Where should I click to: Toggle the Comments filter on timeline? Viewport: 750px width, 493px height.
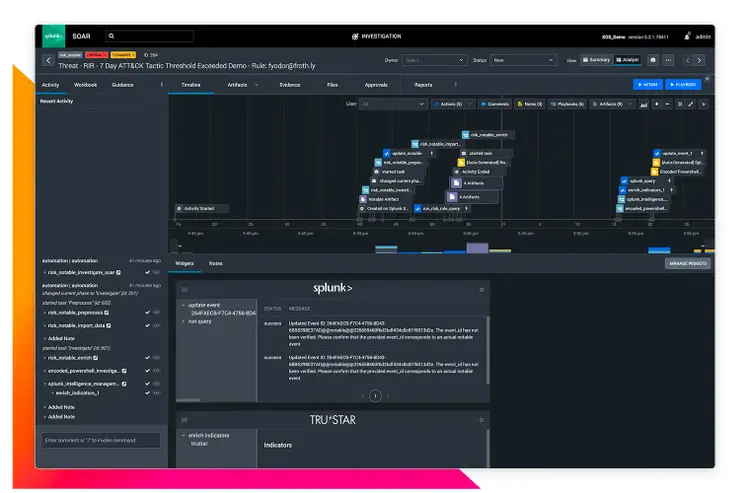495,104
